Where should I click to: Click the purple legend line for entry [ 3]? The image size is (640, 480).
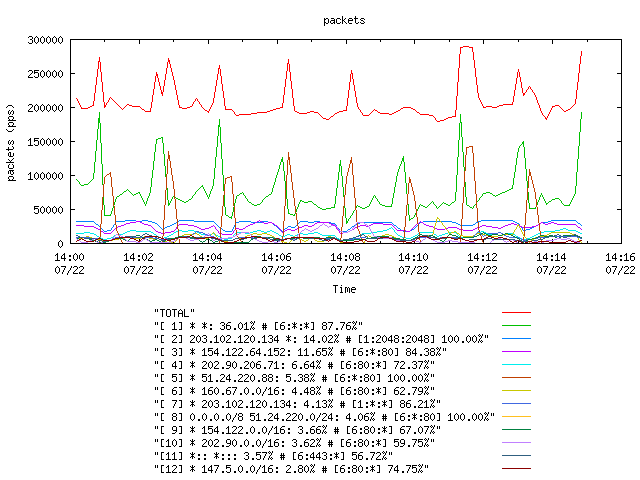516,351
